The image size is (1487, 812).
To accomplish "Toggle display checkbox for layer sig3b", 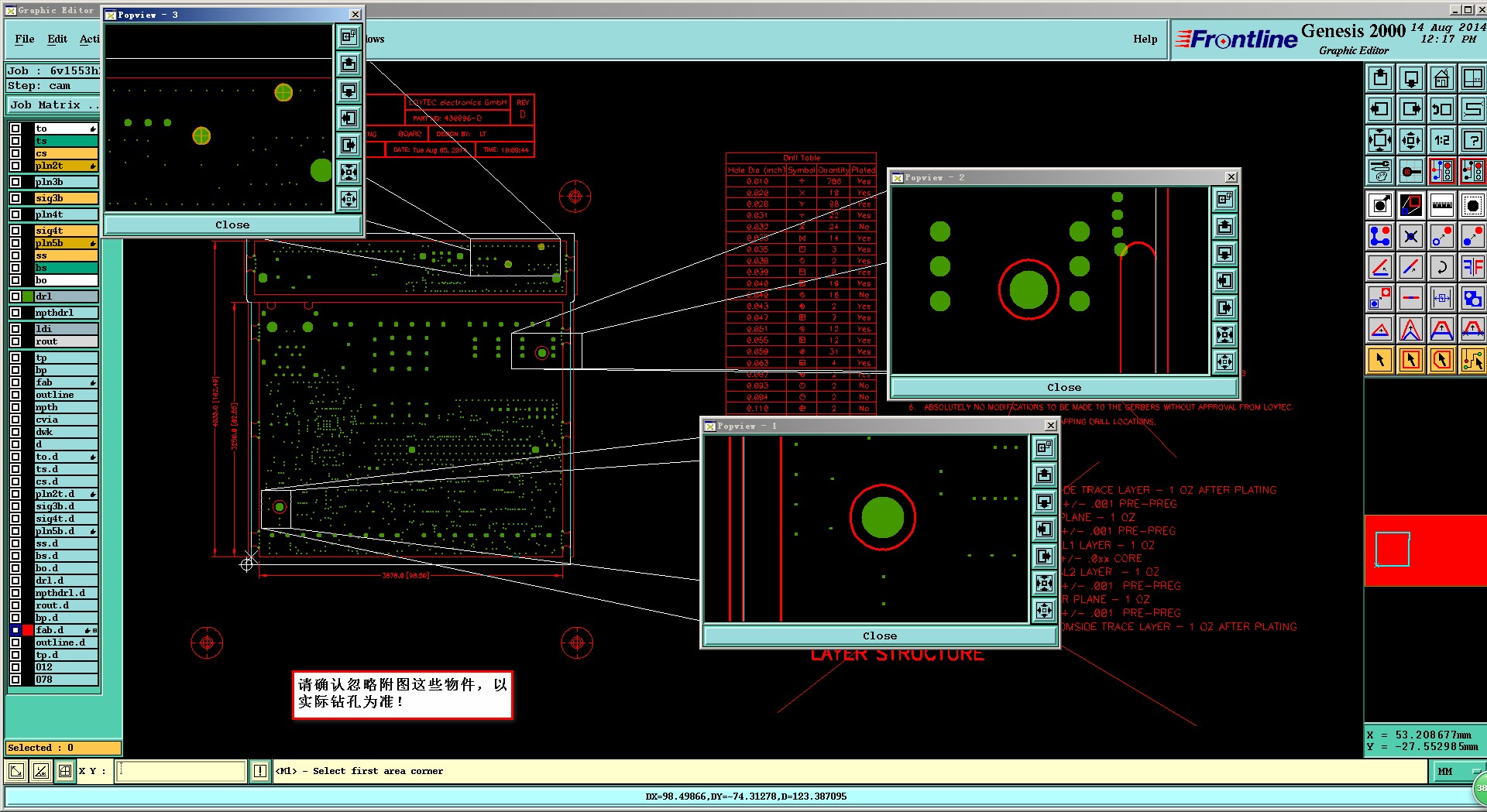I will point(15,198).
